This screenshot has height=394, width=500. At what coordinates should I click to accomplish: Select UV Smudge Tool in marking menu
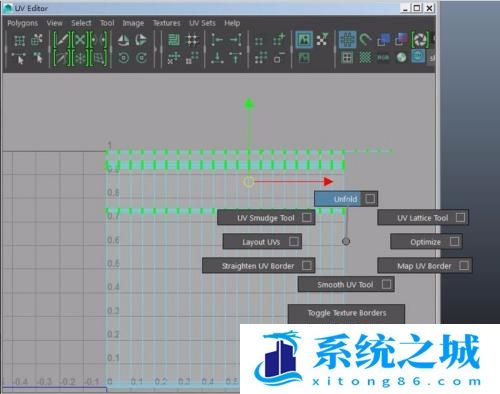coord(266,218)
